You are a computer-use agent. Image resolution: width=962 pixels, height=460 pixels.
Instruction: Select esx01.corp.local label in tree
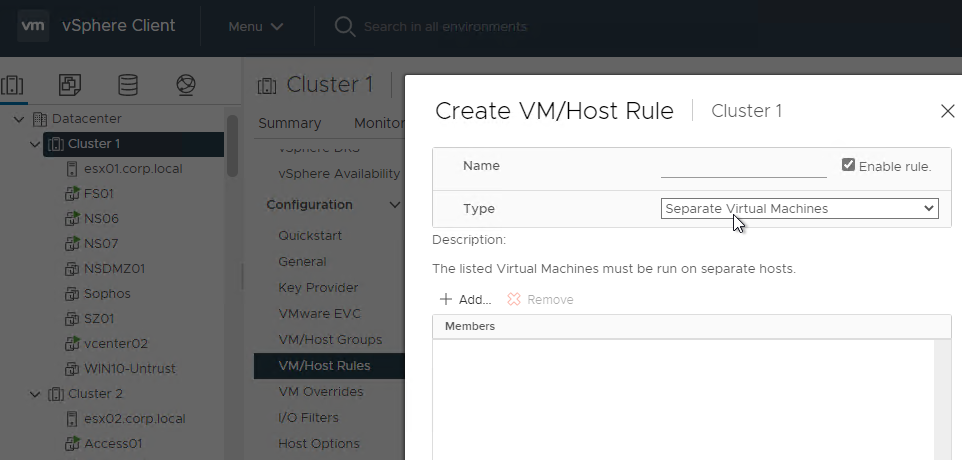click(x=133, y=169)
